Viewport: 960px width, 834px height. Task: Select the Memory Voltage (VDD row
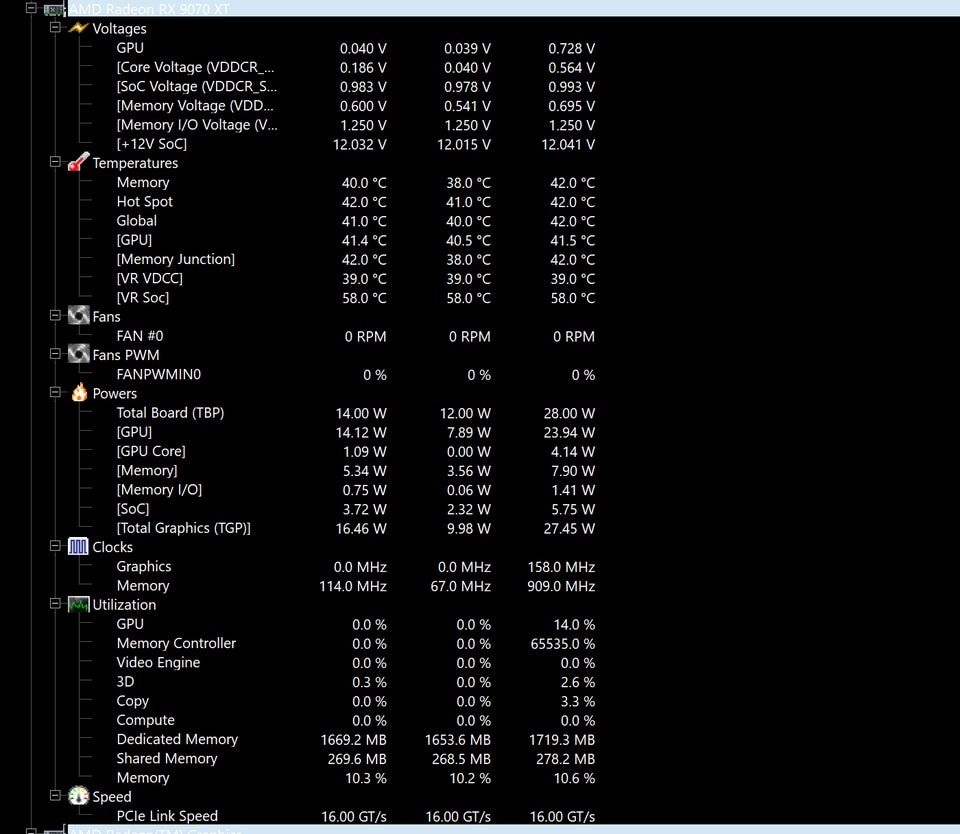[x=355, y=105]
